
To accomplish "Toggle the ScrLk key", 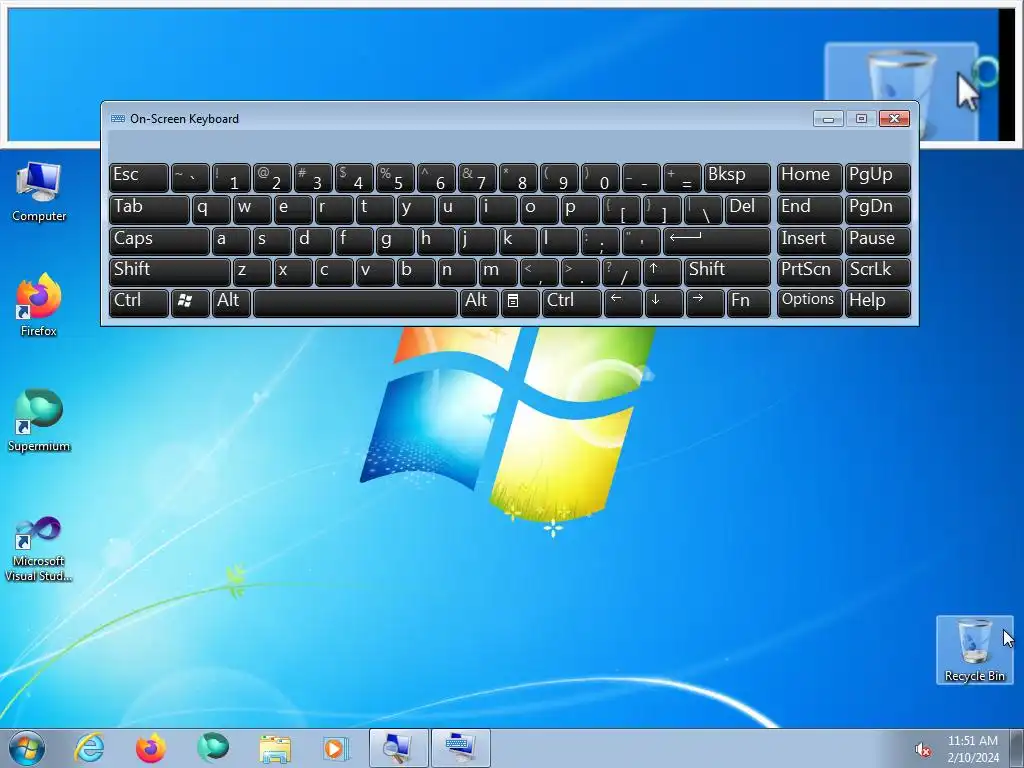I will click(878, 272).
